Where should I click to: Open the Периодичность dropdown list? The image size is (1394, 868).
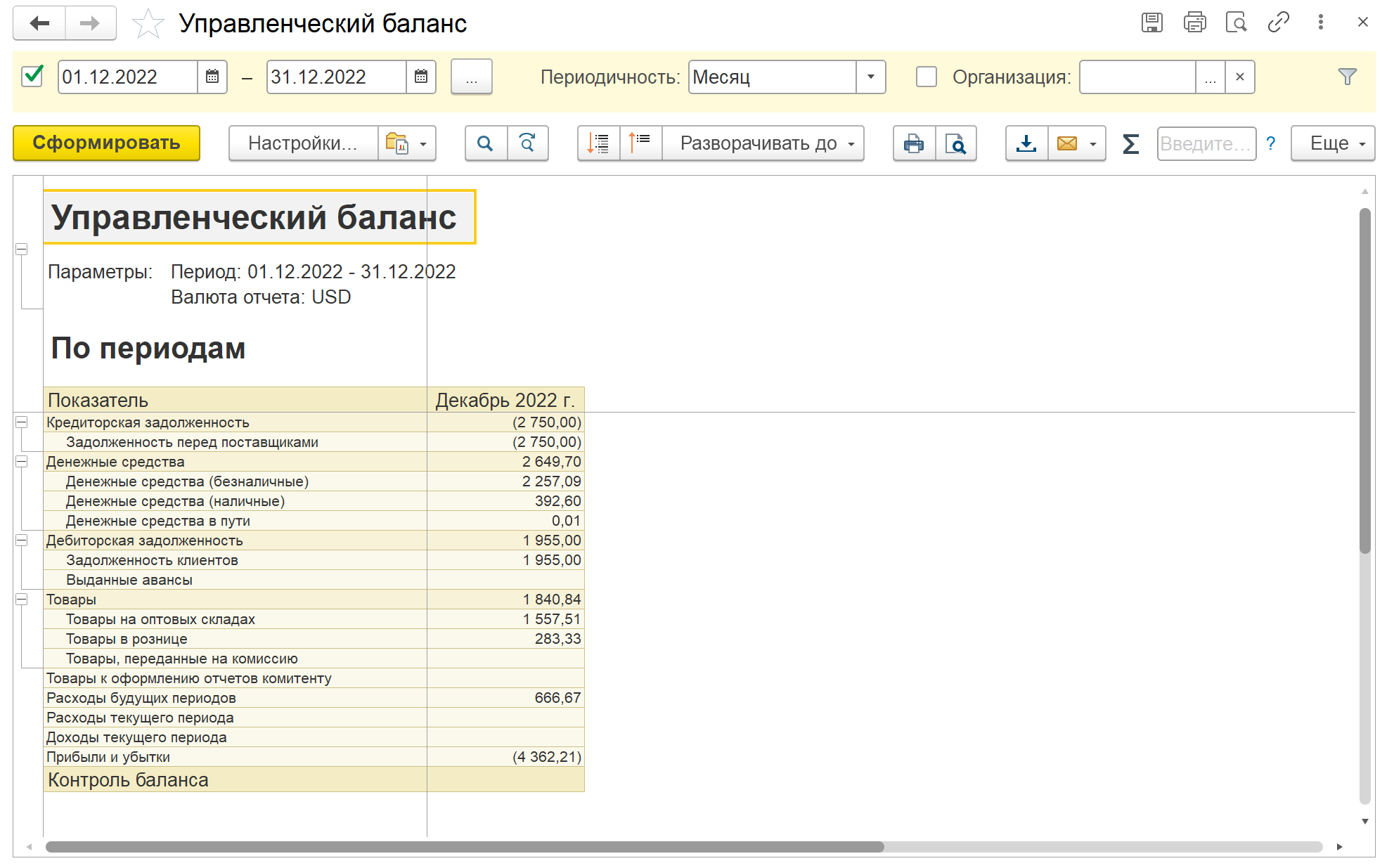tap(870, 77)
